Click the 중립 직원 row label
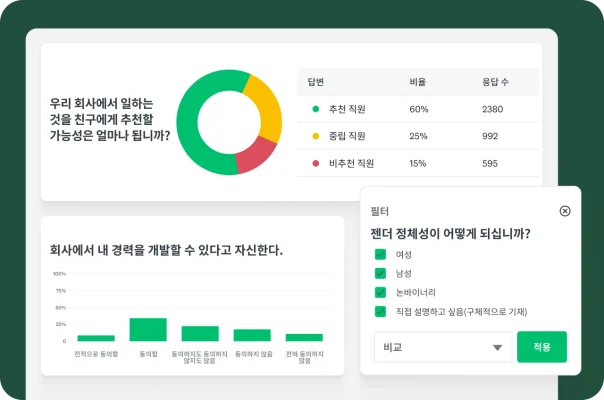 click(x=347, y=136)
